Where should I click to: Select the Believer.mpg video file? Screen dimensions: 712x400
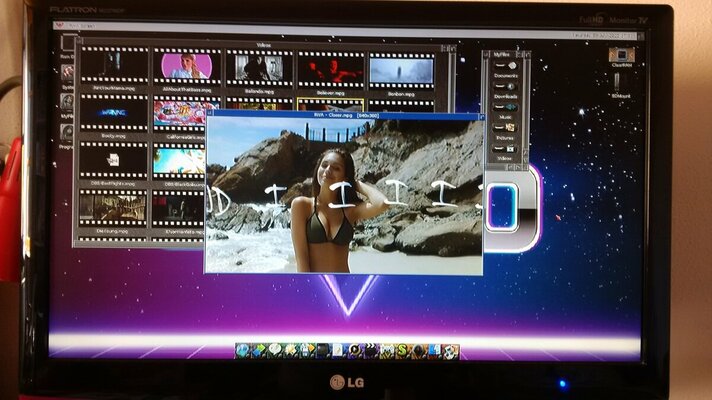pos(330,70)
